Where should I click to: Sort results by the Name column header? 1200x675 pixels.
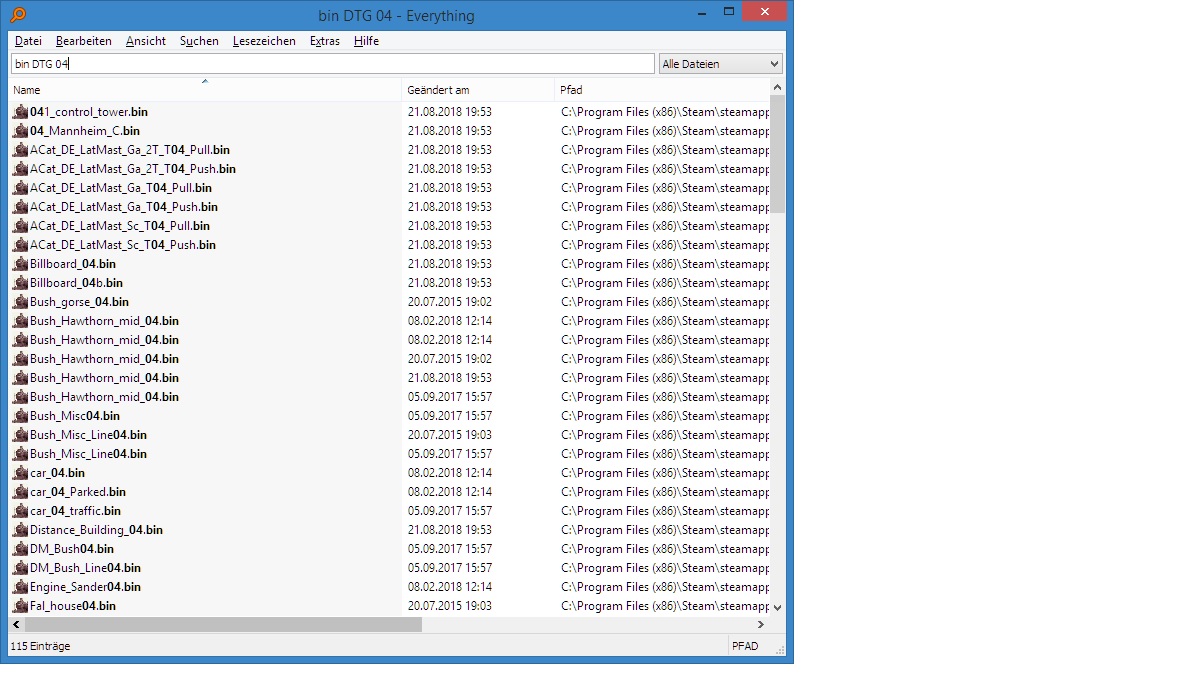[x=205, y=90]
